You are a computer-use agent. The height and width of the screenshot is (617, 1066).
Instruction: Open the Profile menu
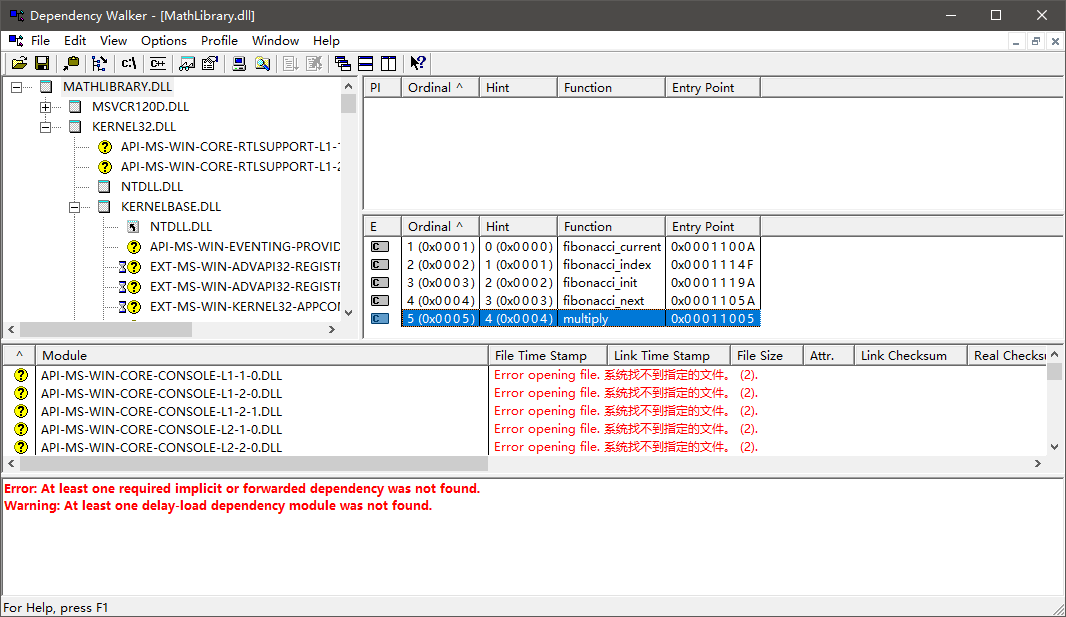[219, 41]
